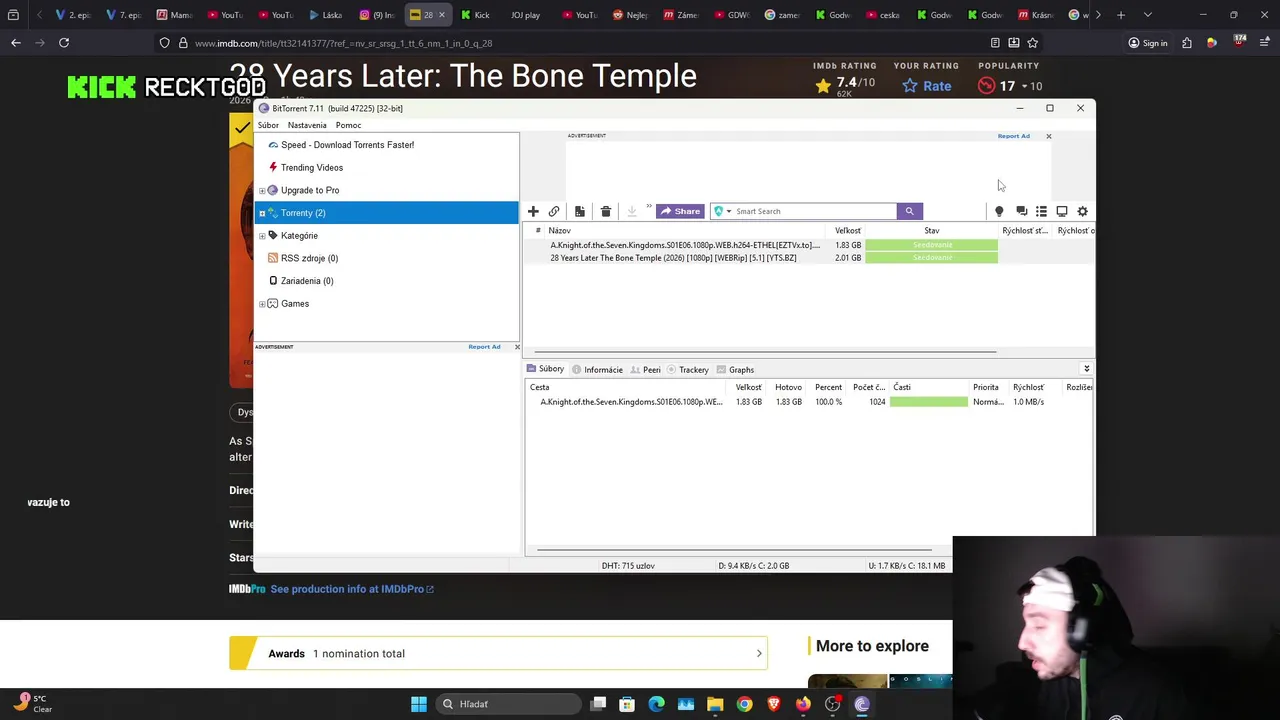Click the greyed-out download arrow toolbar icon
The width and height of the screenshot is (1280, 720).
click(632, 211)
